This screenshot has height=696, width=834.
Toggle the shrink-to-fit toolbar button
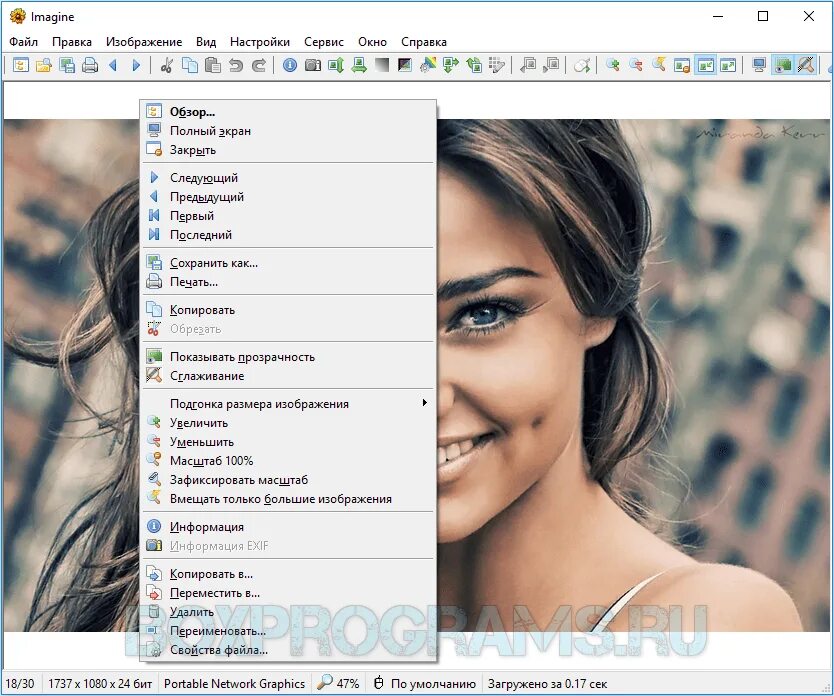pos(705,65)
